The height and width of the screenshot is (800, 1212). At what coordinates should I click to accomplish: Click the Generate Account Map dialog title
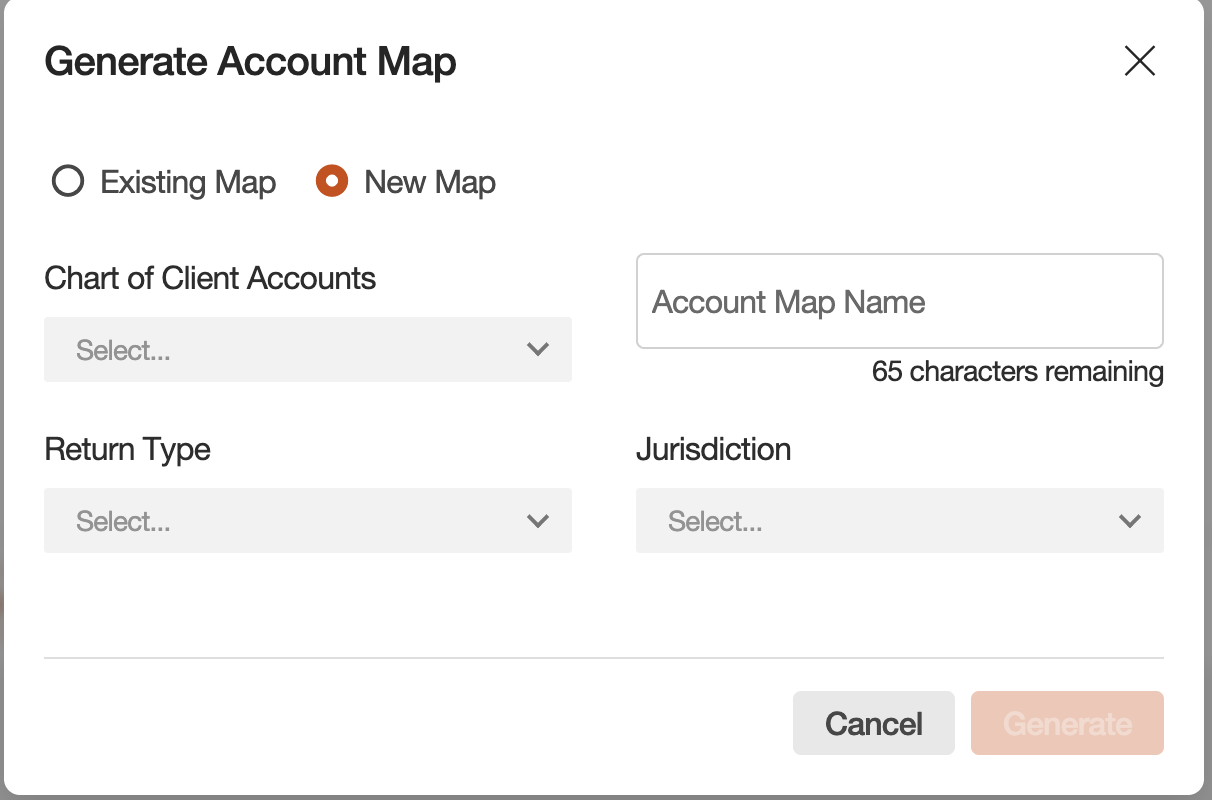[x=250, y=61]
